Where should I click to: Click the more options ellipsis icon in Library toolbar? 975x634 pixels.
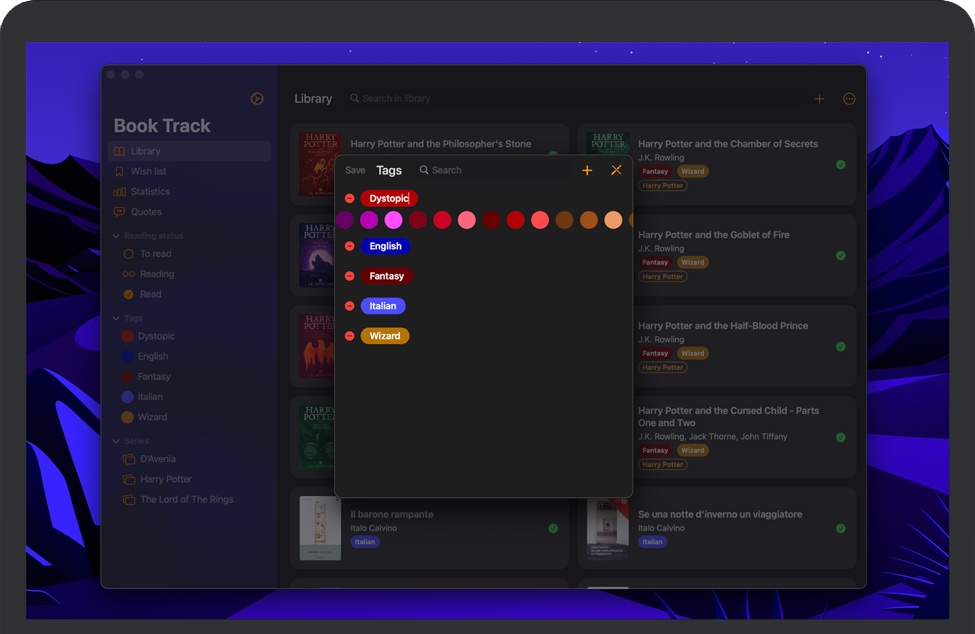click(x=849, y=99)
